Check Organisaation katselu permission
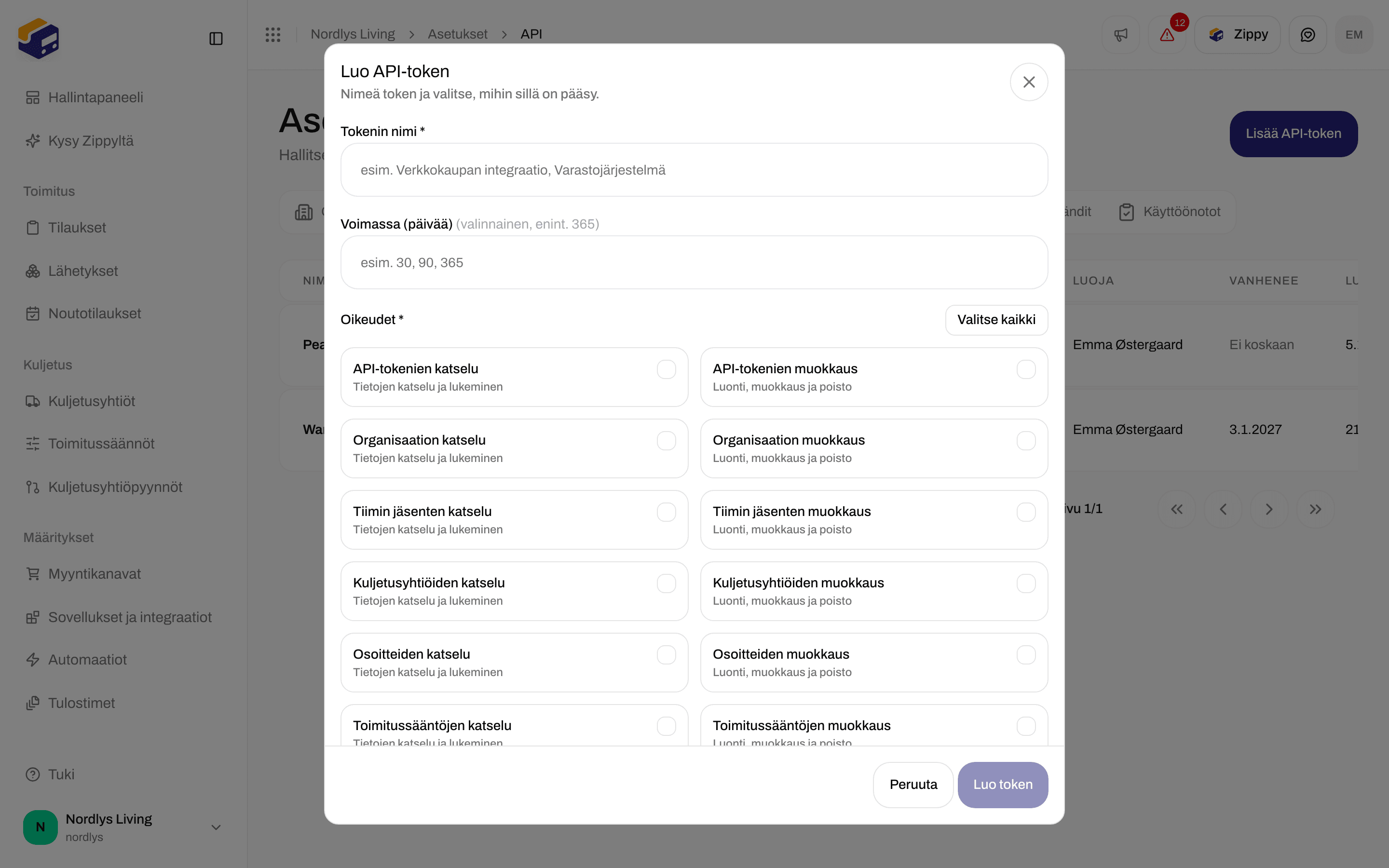 click(x=666, y=441)
